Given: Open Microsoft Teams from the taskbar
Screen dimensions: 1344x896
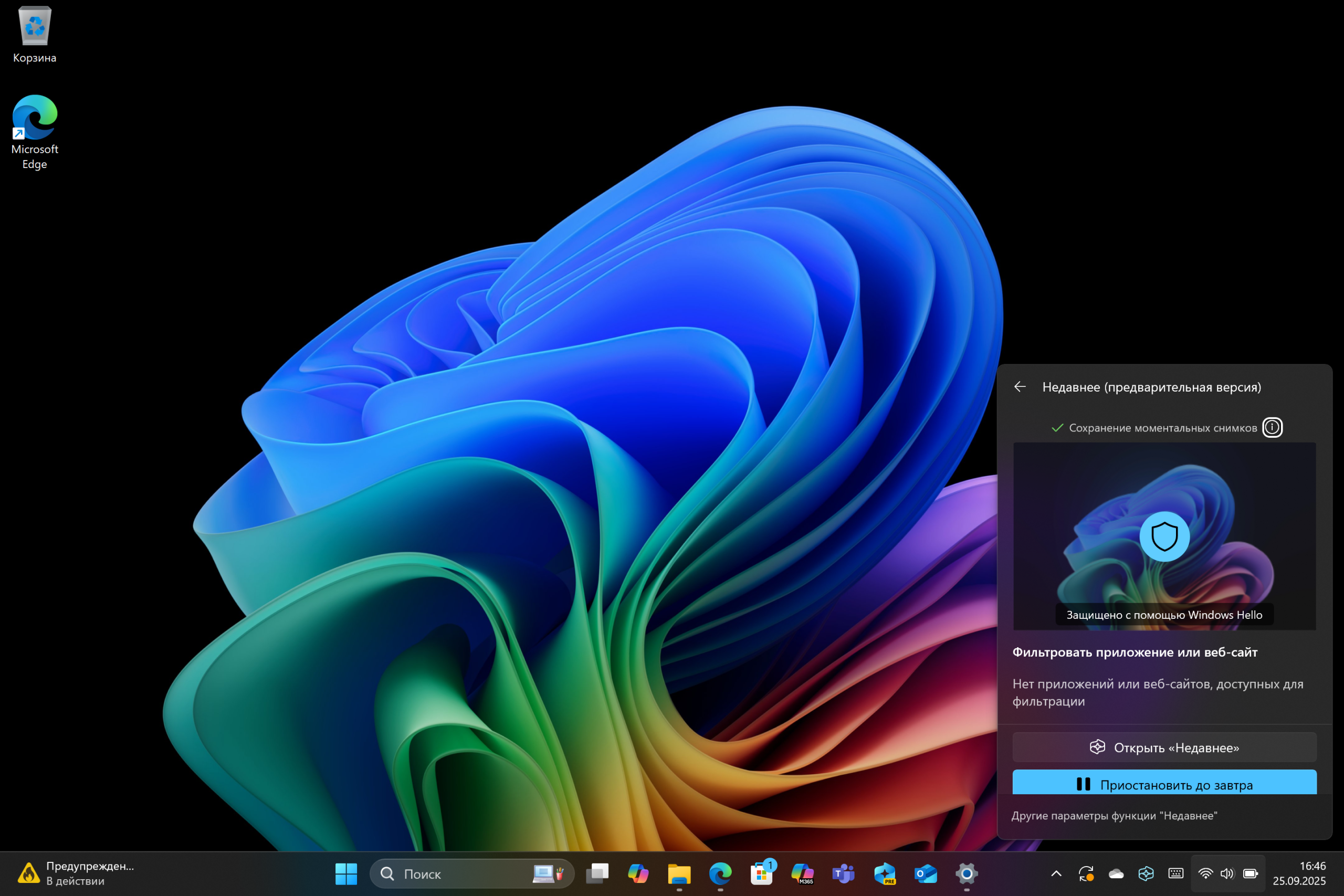Looking at the screenshot, I should click(x=844, y=873).
